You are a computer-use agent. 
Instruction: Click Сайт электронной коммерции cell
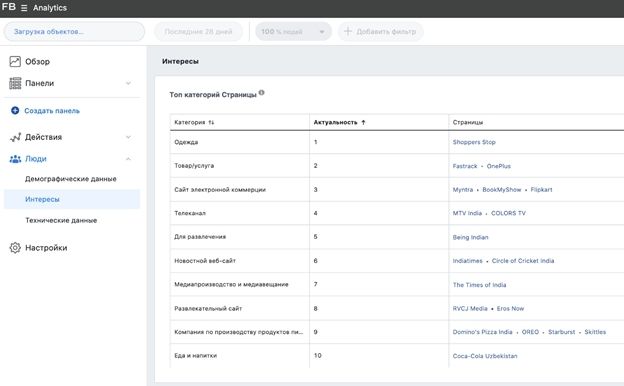tap(240, 189)
